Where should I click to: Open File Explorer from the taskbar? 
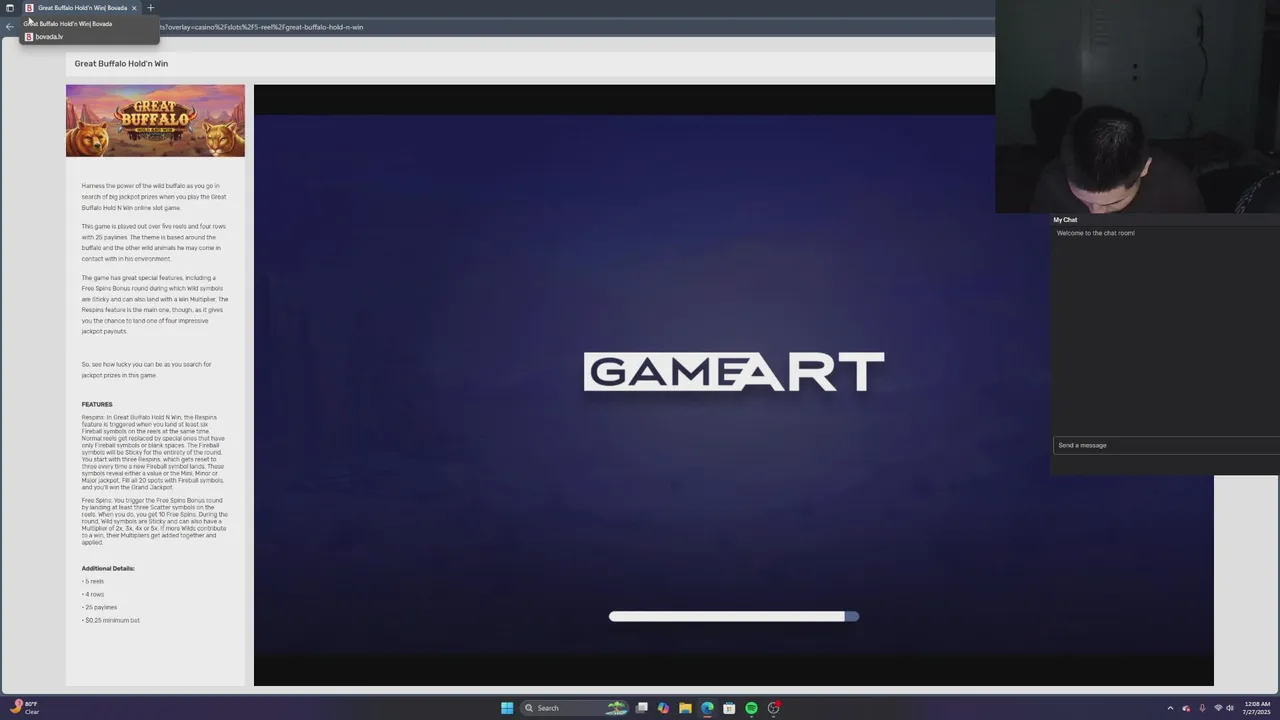[x=685, y=708]
